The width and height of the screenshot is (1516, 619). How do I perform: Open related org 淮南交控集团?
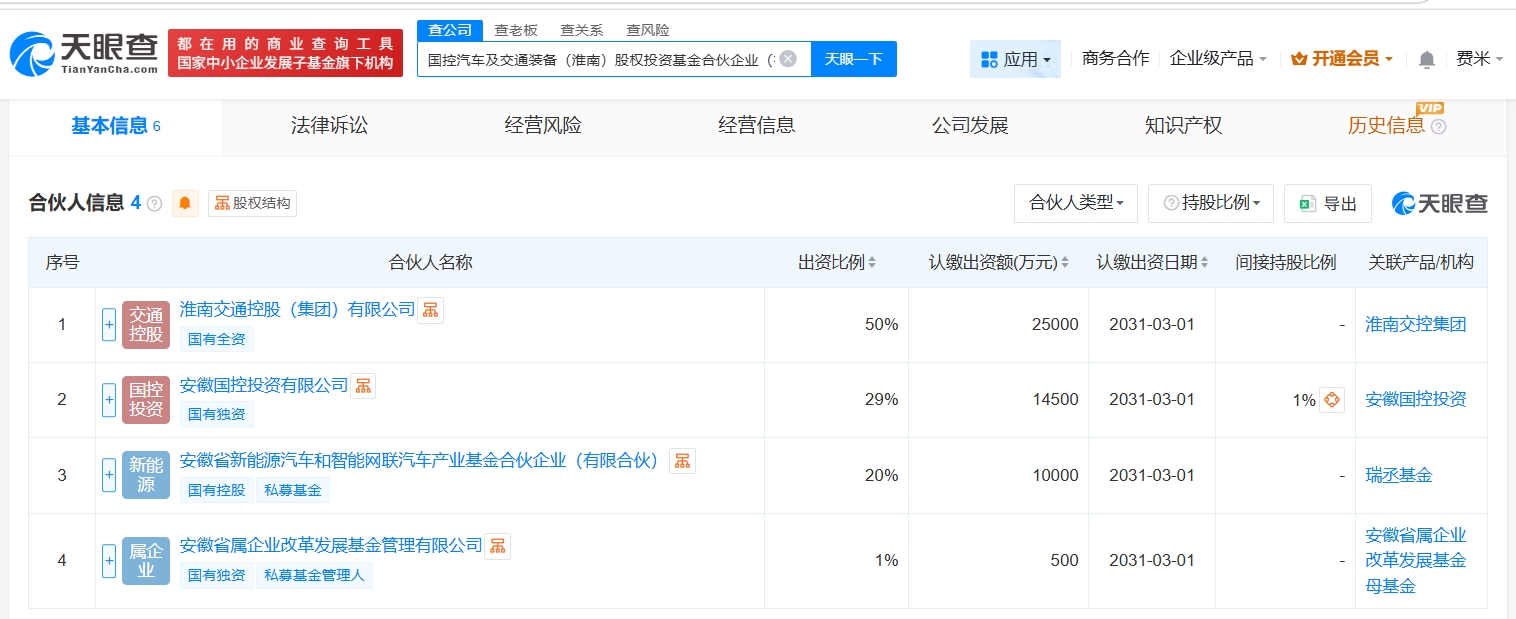[x=1415, y=325]
